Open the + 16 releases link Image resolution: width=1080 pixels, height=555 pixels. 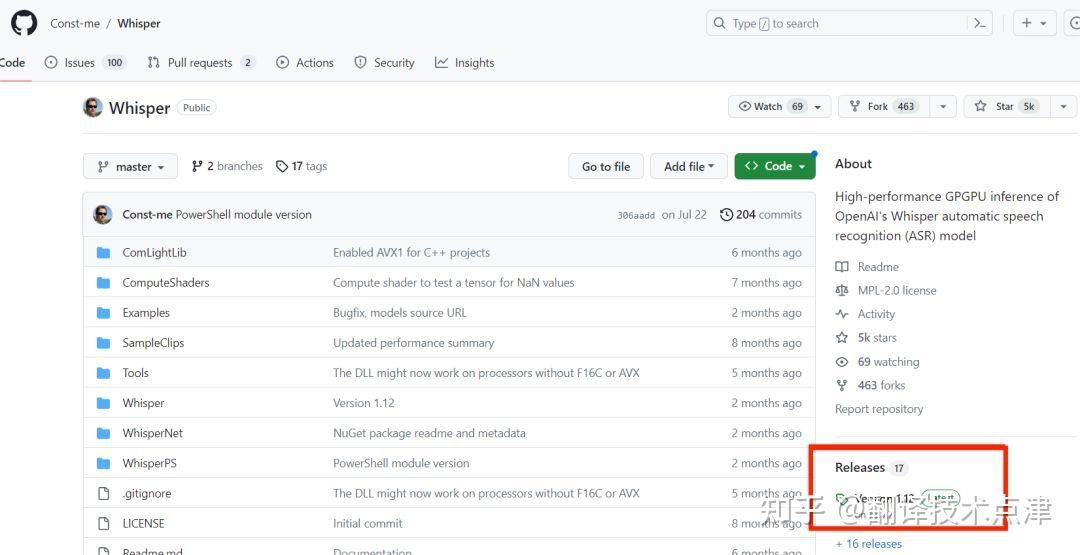coord(869,544)
